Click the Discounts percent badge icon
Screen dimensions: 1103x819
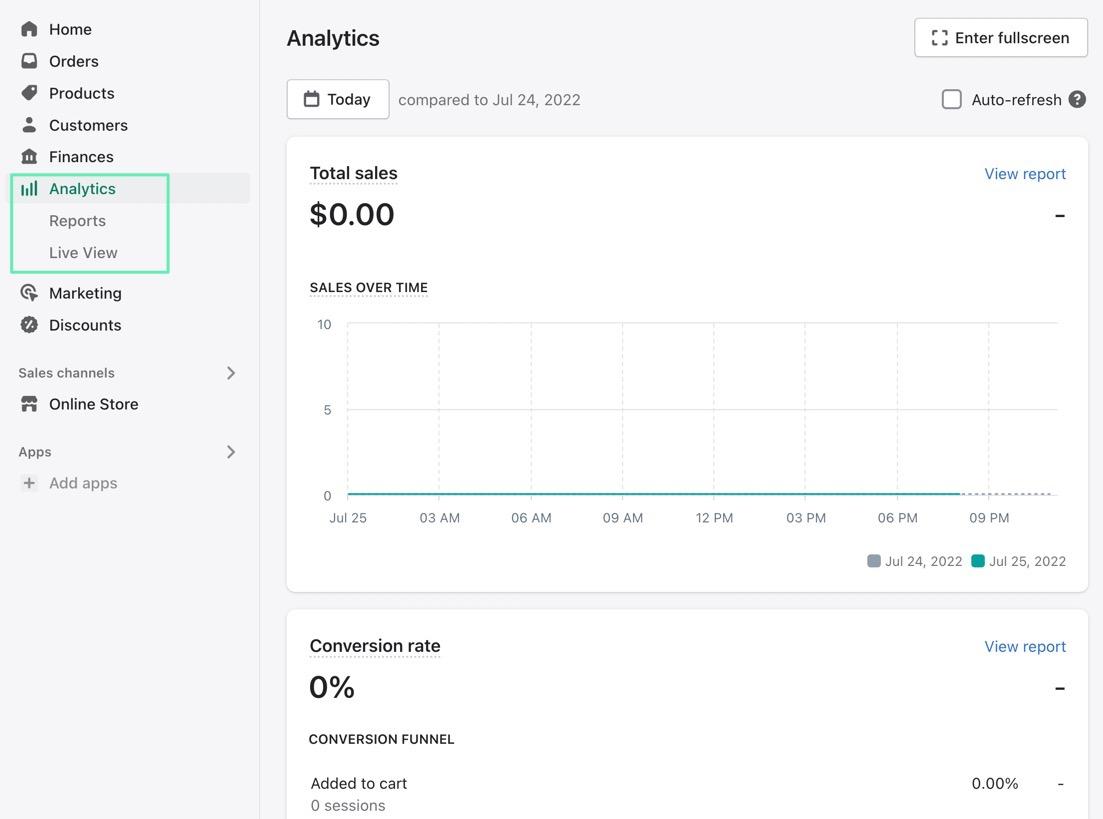tap(29, 325)
